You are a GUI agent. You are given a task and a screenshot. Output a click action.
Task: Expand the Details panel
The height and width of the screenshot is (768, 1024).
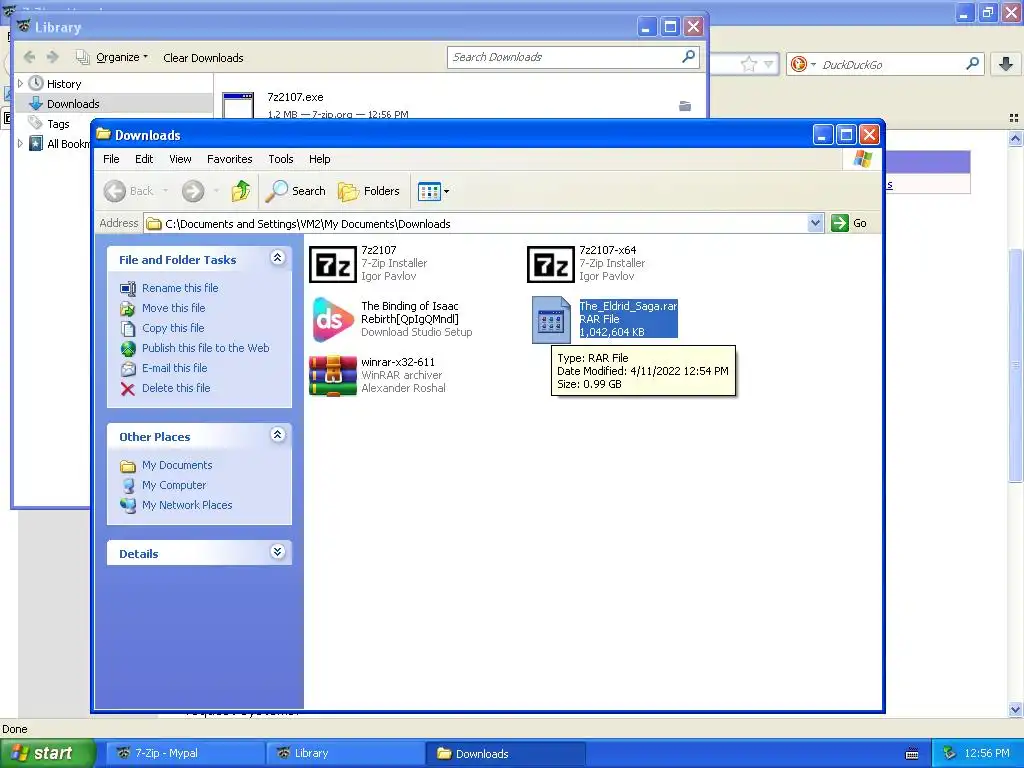pyautogui.click(x=277, y=552)
